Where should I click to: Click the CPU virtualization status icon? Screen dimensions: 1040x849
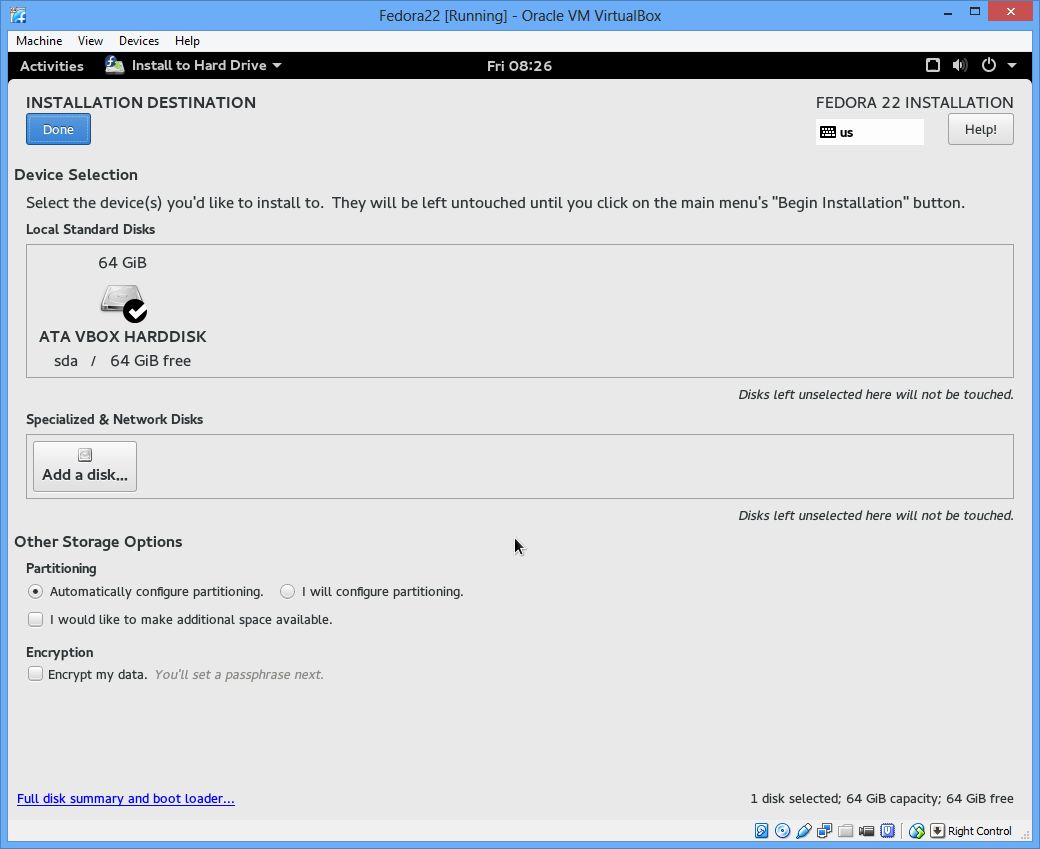coord(887,830)
